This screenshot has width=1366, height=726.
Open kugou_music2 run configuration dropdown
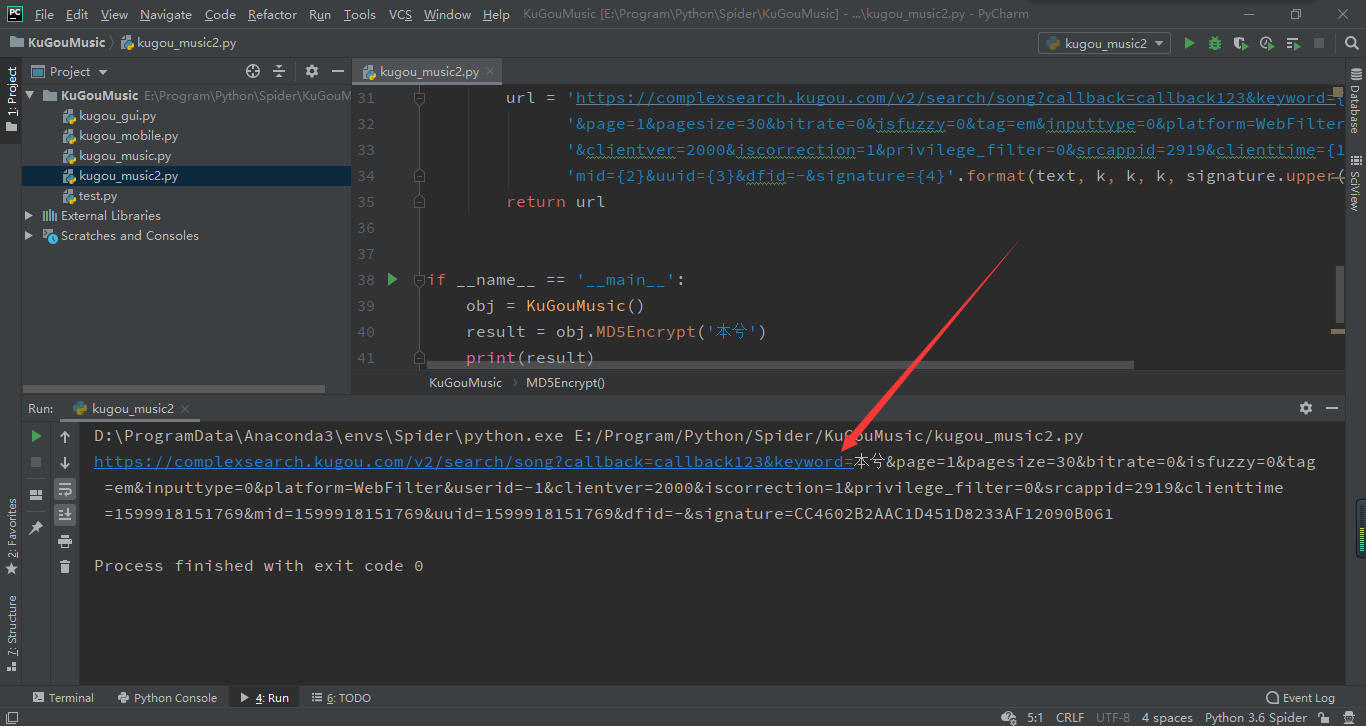[x=1104, y=43]
